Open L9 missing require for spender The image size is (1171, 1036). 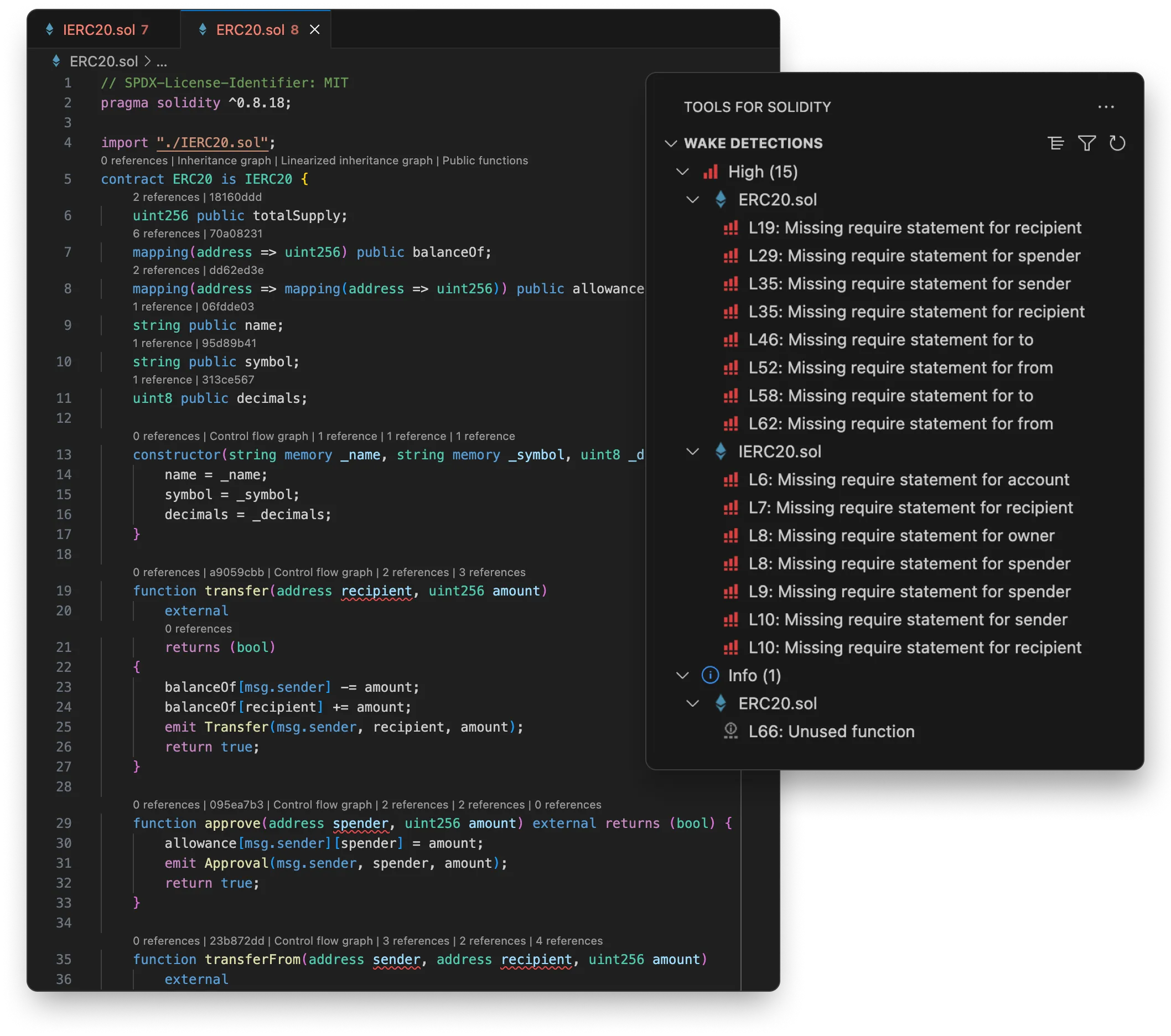(909, 592)
